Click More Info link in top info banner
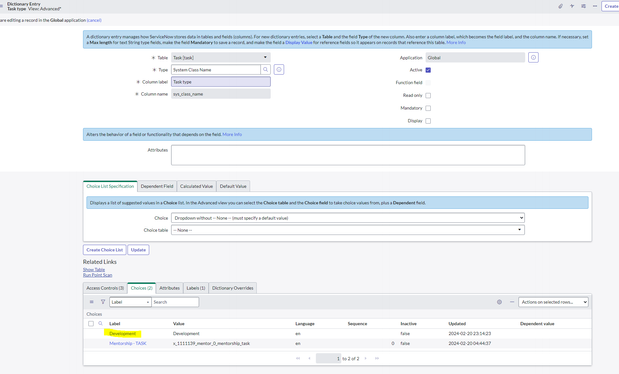Viewport: 619px width, 374px height. coord(456,42)
